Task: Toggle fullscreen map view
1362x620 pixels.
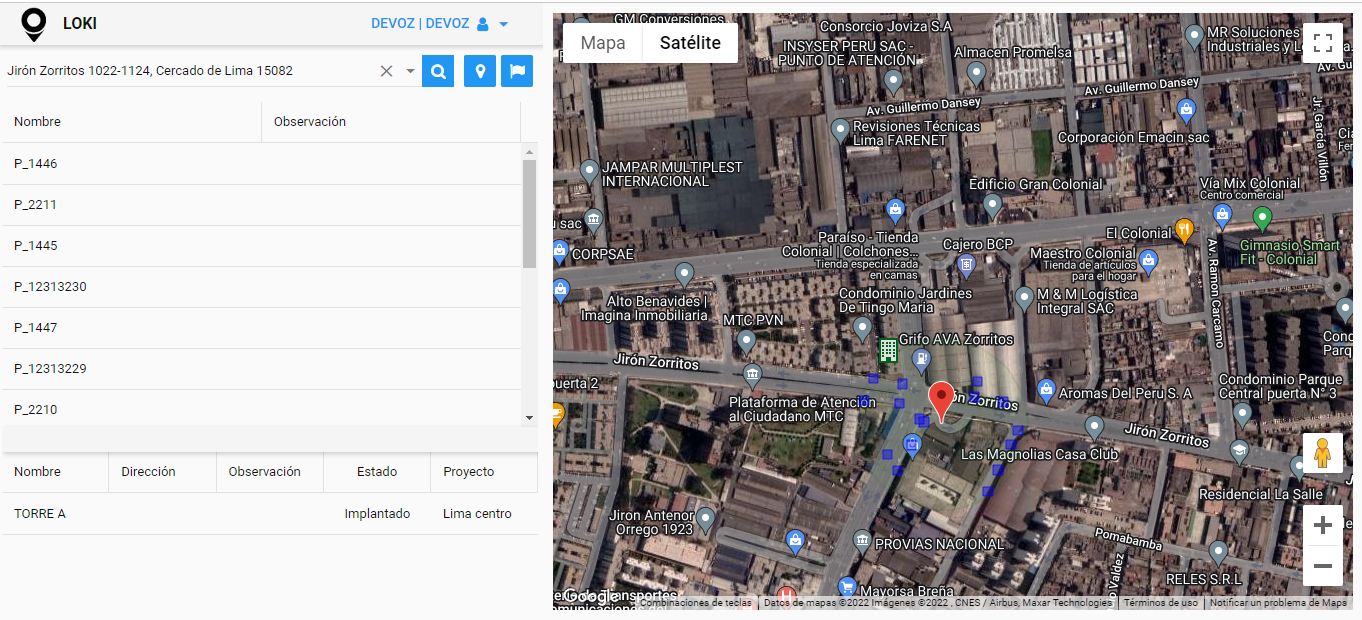Action: coord(1323,43)
